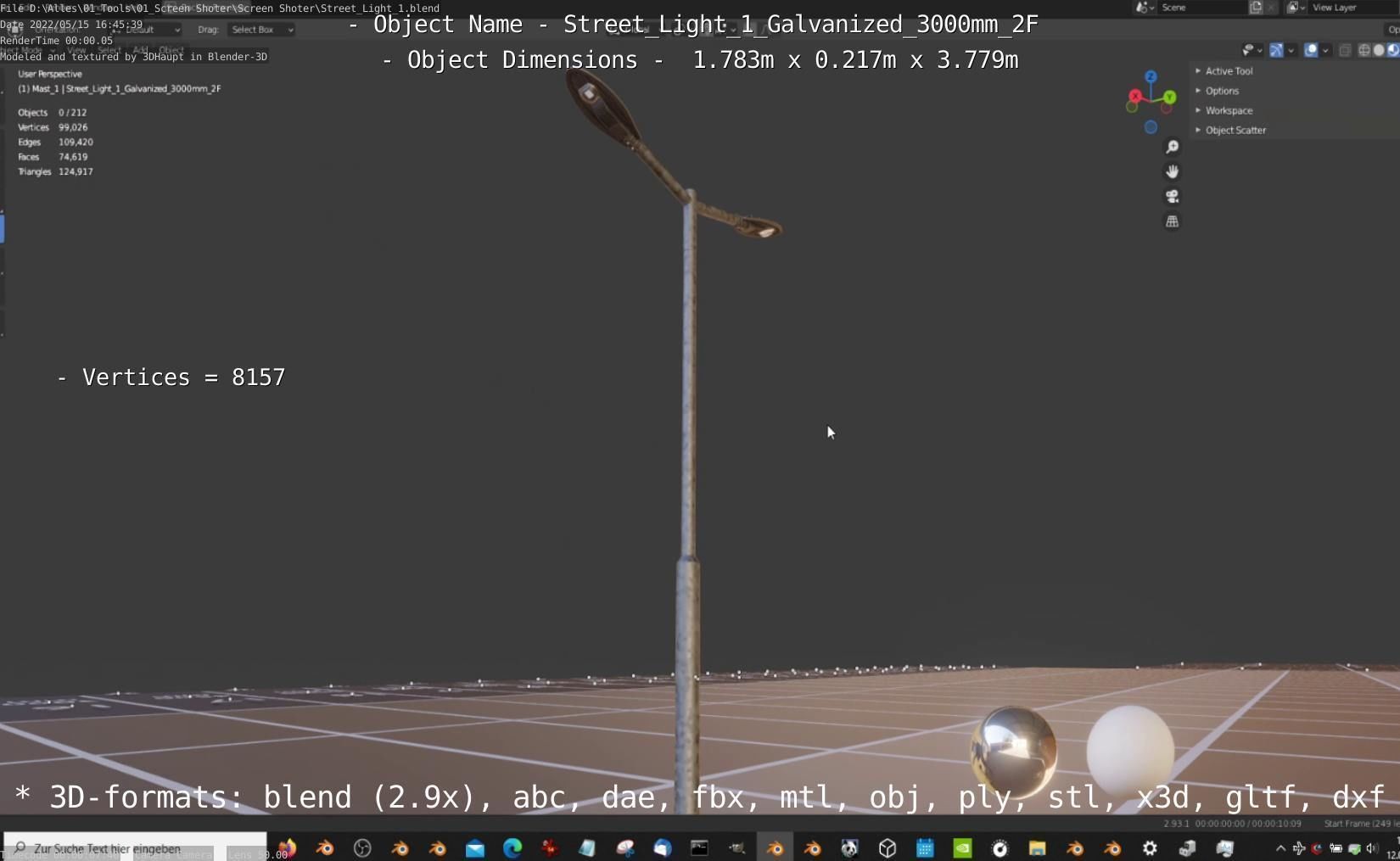Click the Triangles 124,917 statistic
Image resolution: width=1400 pixels, height=861 pixels.
pos(55,171)
